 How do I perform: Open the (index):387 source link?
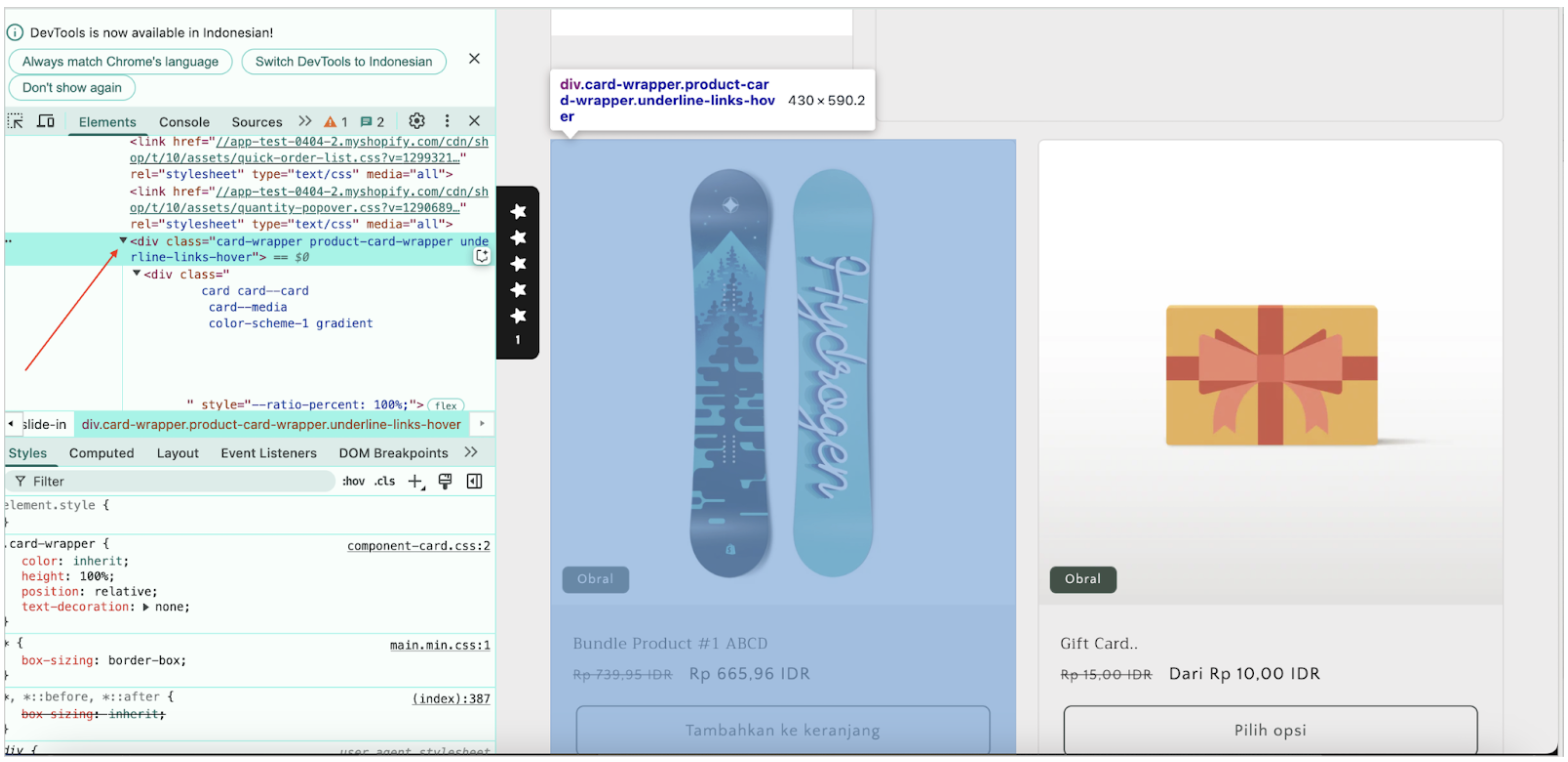pyautogui.click(x=451, y=699)
